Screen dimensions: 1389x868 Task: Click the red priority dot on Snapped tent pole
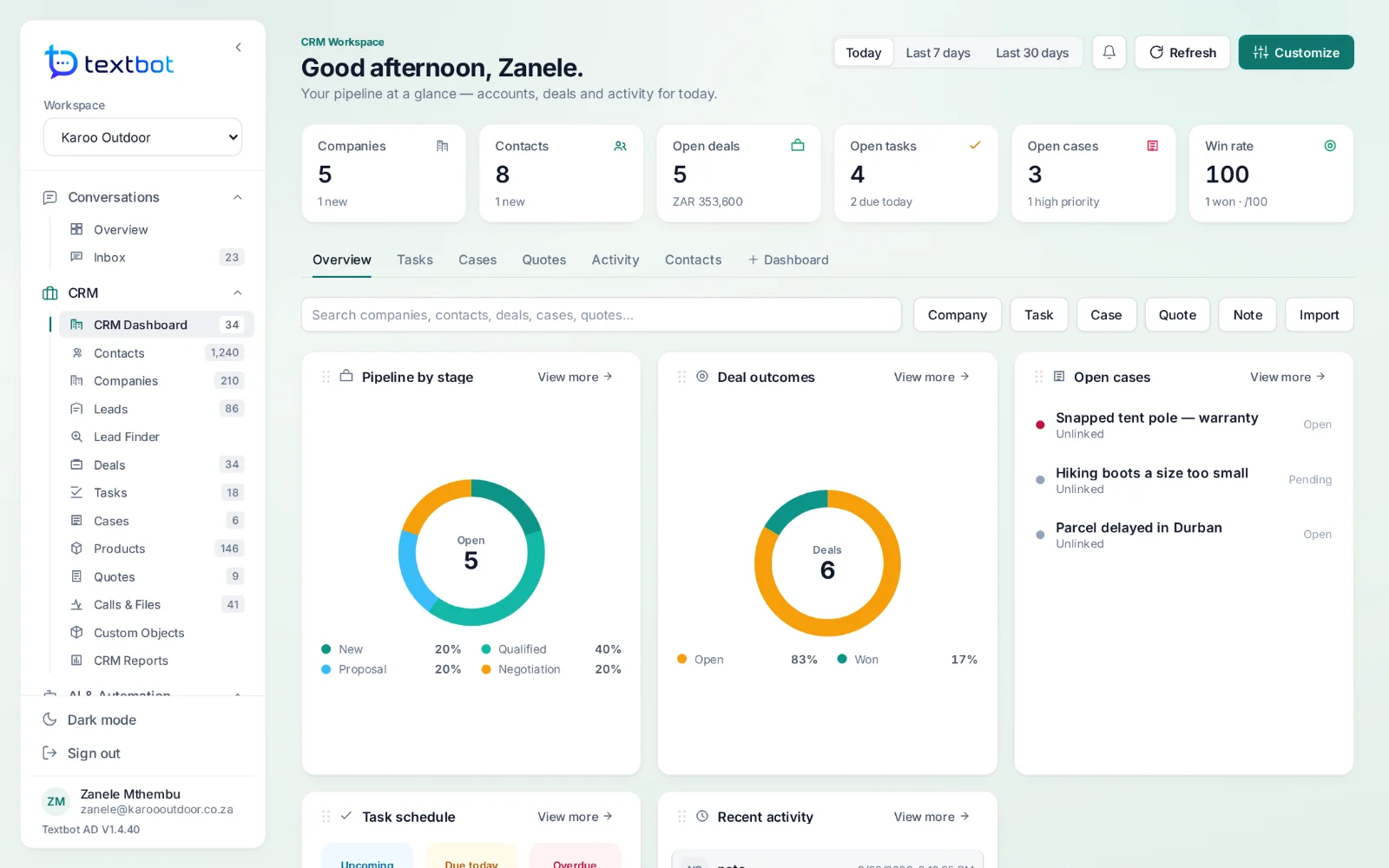[1040, 424]
